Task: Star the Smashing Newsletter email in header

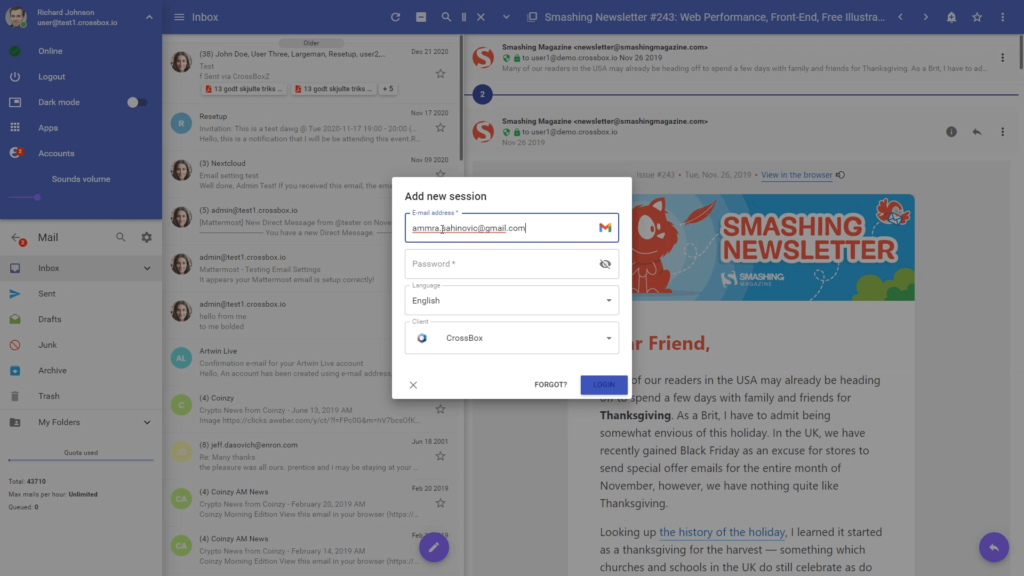Action: [977, 17]
